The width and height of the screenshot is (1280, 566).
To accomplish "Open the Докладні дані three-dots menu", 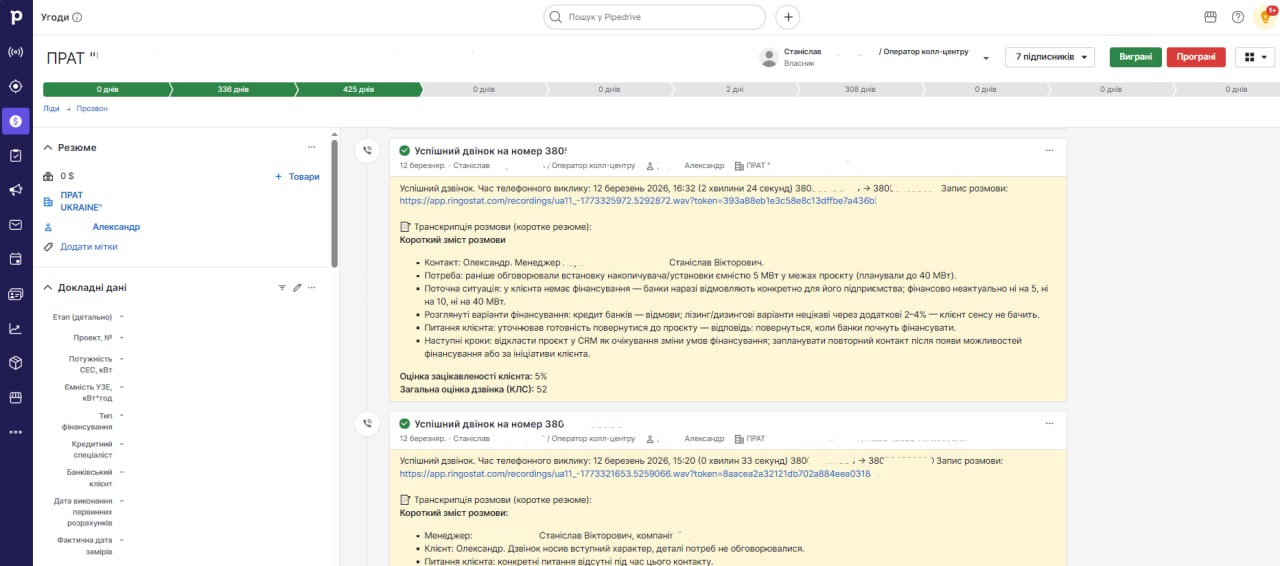I will coord(312,287).
